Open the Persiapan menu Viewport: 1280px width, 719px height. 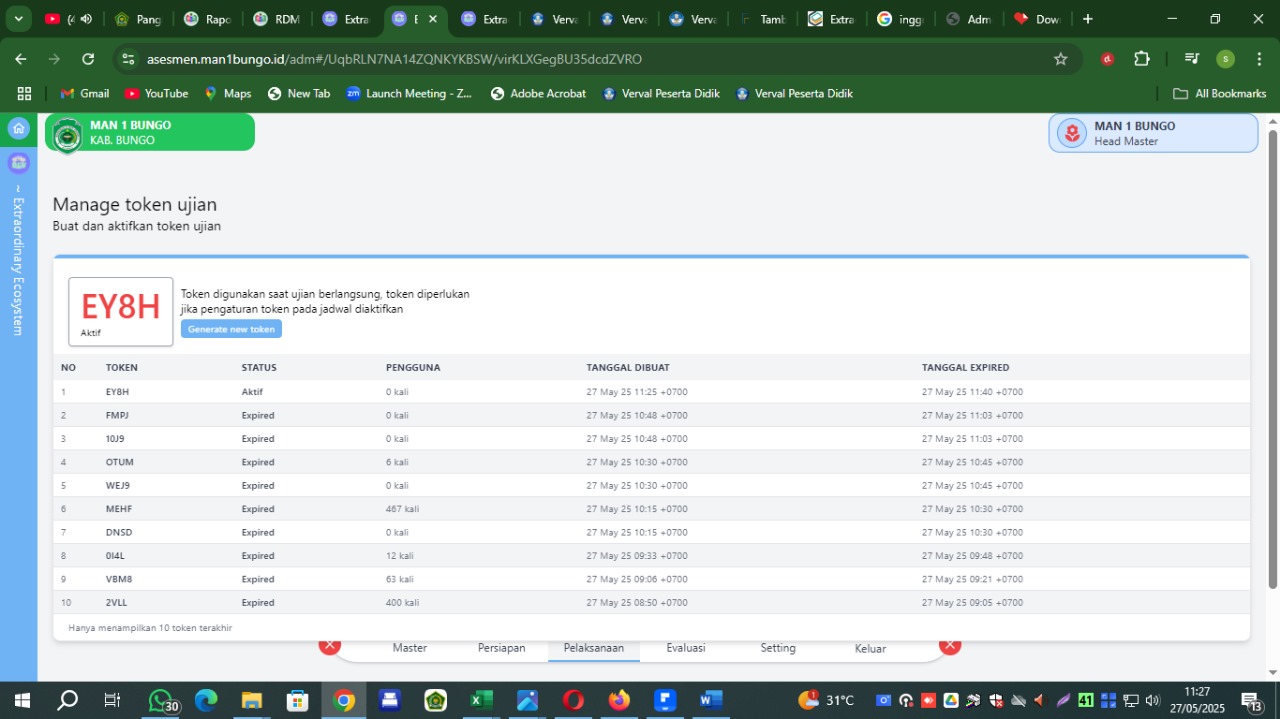[x=501, y=648]
